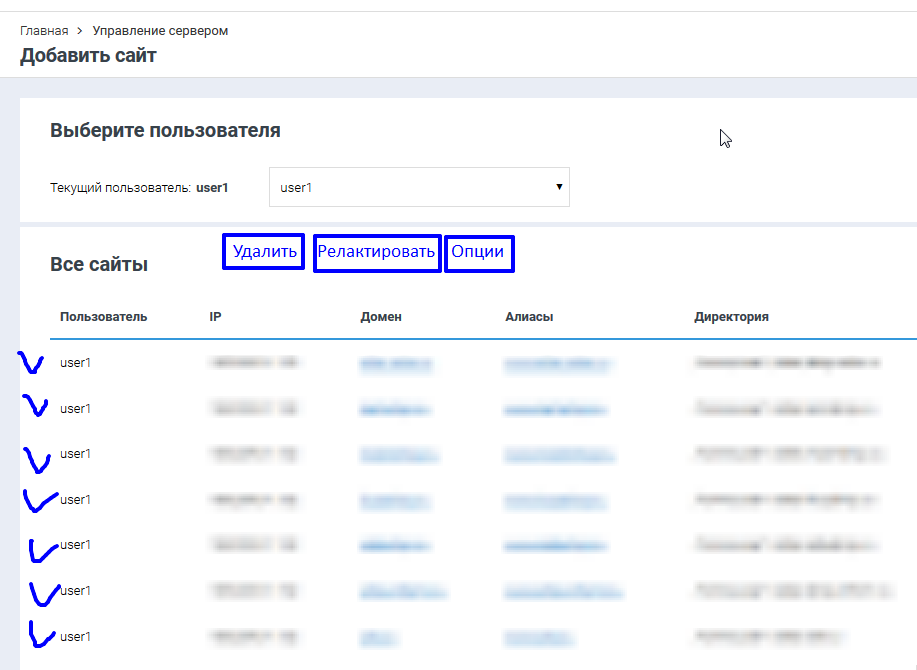Click the IP column header
Viewport: 917px width, 670px height.
click(215, 317)
